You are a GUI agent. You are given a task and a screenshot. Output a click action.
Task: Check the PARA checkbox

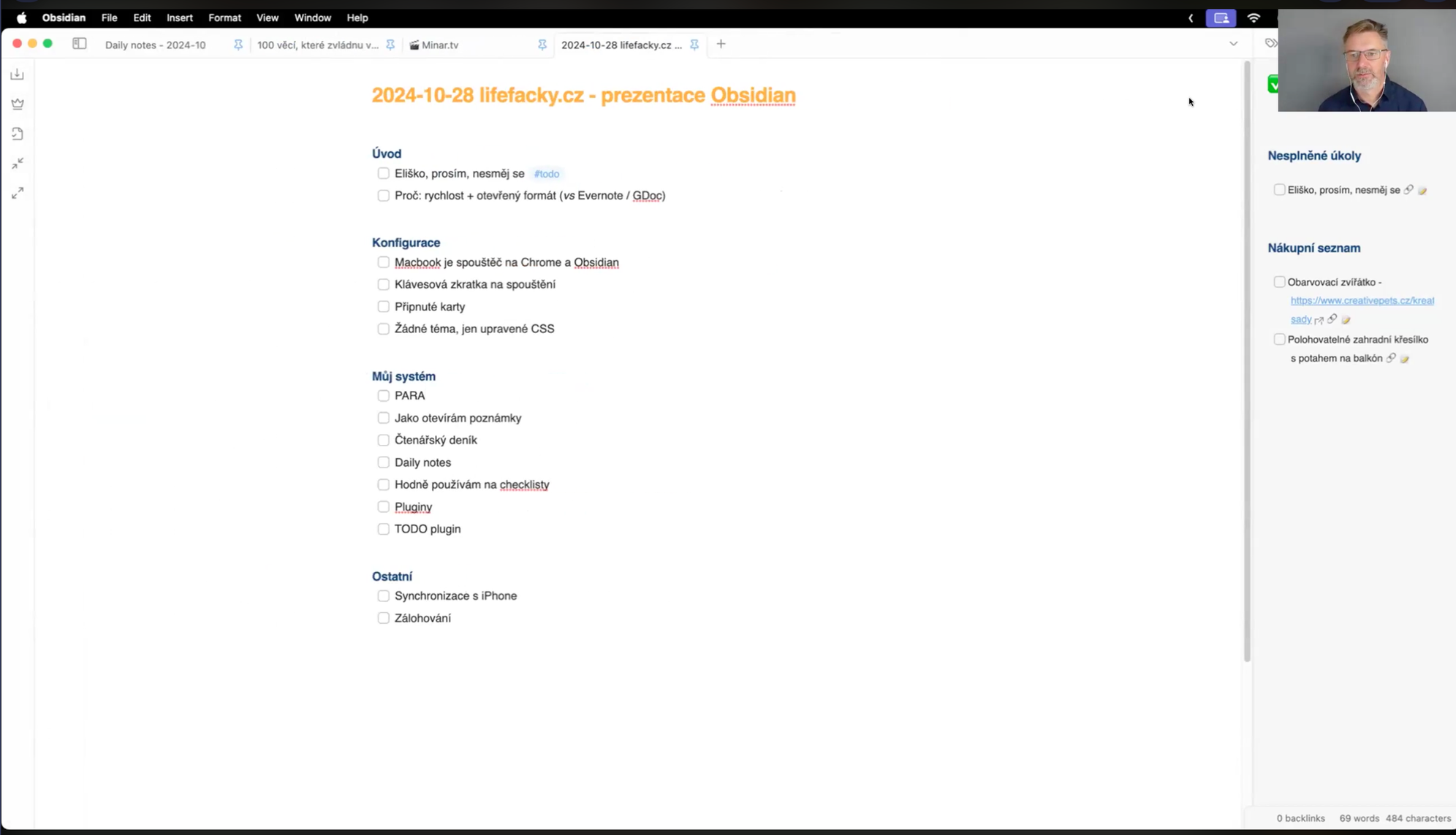pos(383,395)
